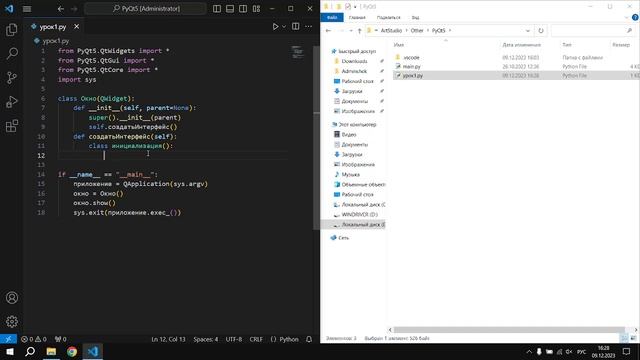
Task: Expand the address bar history dropdown
Action: pyautogui.click(x=528, y=31)
